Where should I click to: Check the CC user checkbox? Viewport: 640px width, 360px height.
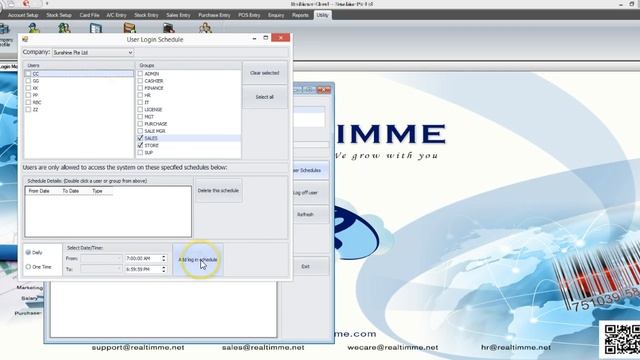[28, 74]
